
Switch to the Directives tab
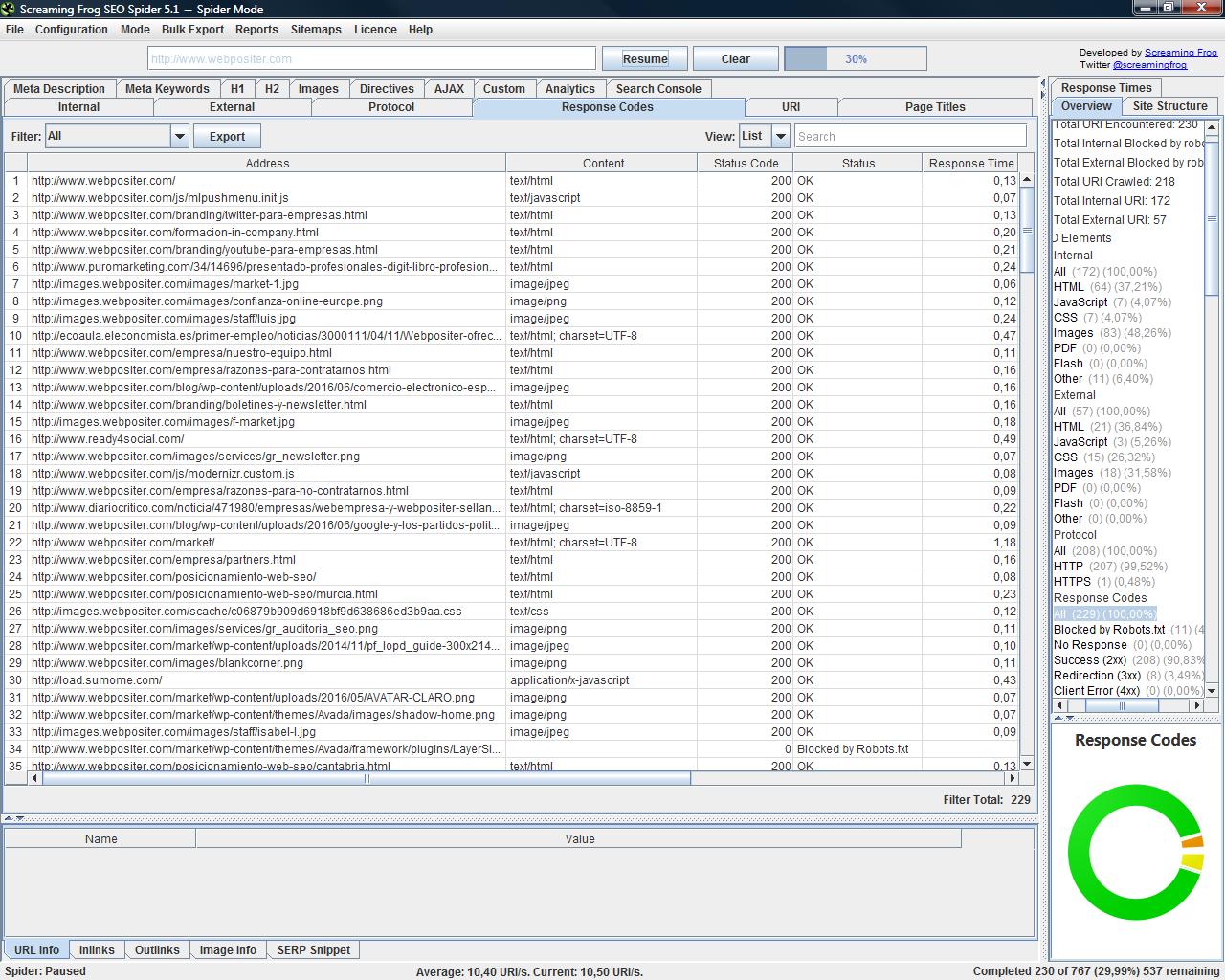(387, 88)
